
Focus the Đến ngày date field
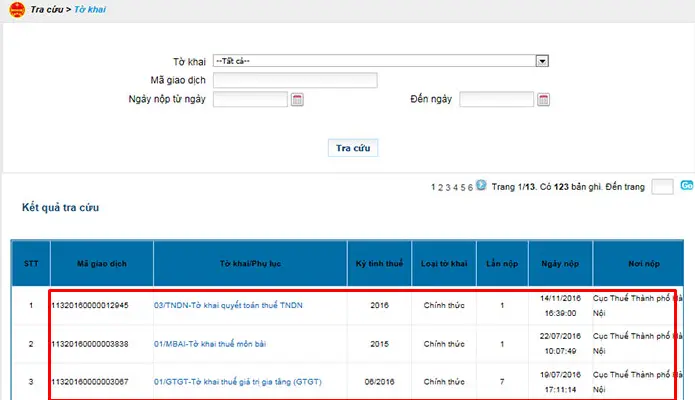(496, 99)
